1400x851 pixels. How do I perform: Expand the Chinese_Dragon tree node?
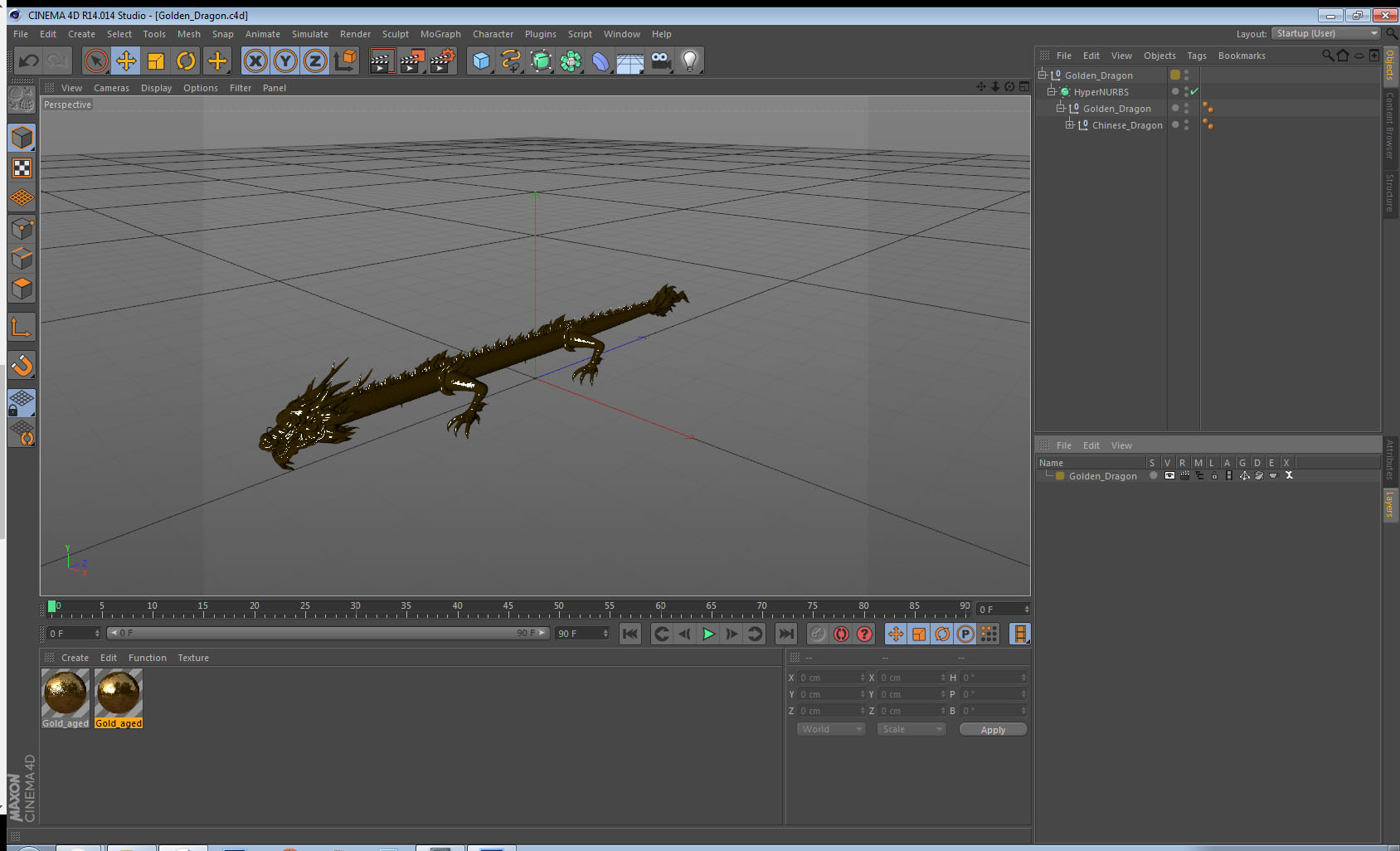[1070, 124]
